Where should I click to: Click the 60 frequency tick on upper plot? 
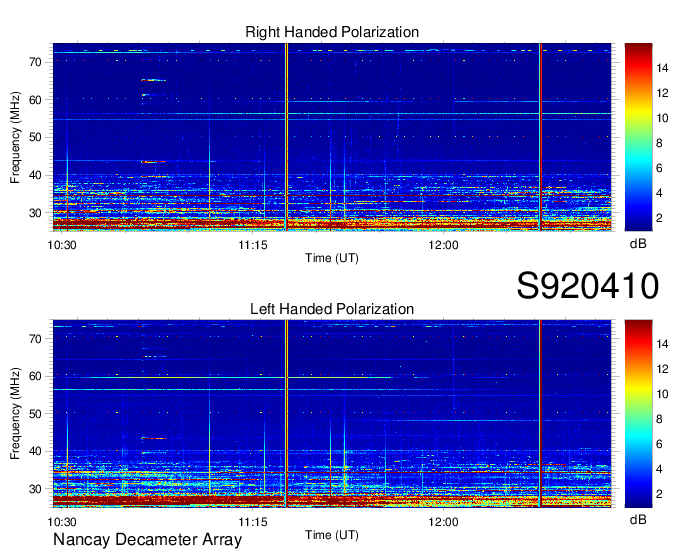(36, 100)
